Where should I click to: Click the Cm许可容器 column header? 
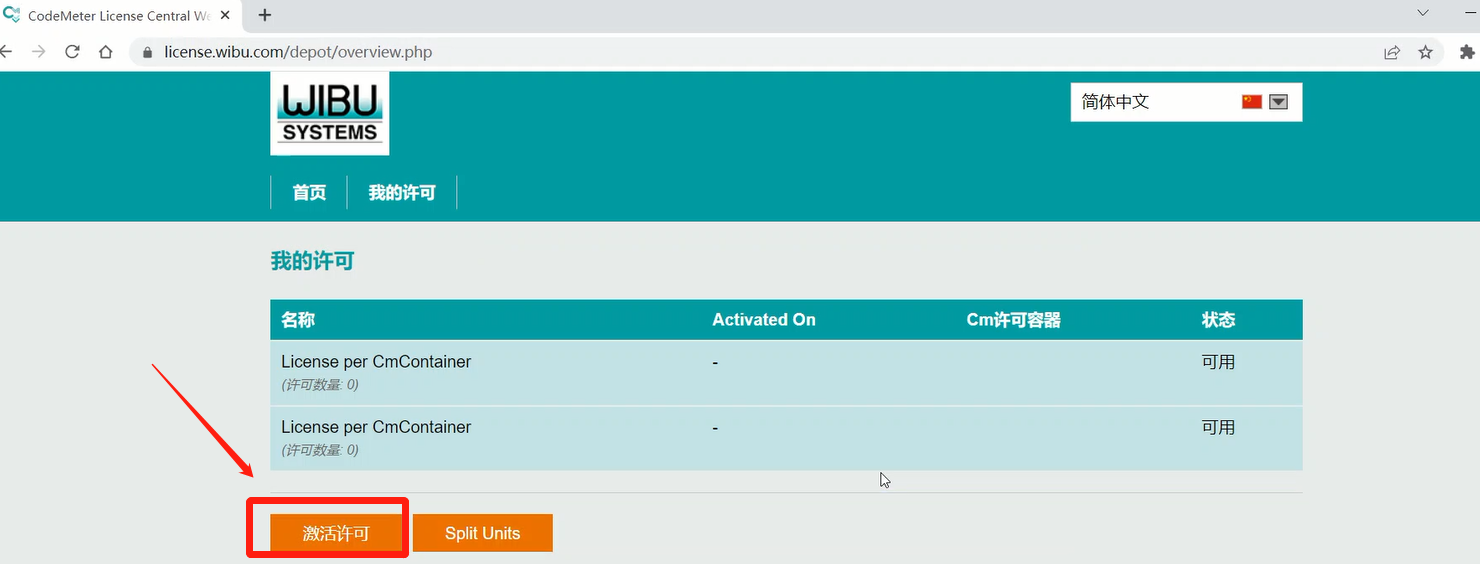click(x=1013, y=320)
